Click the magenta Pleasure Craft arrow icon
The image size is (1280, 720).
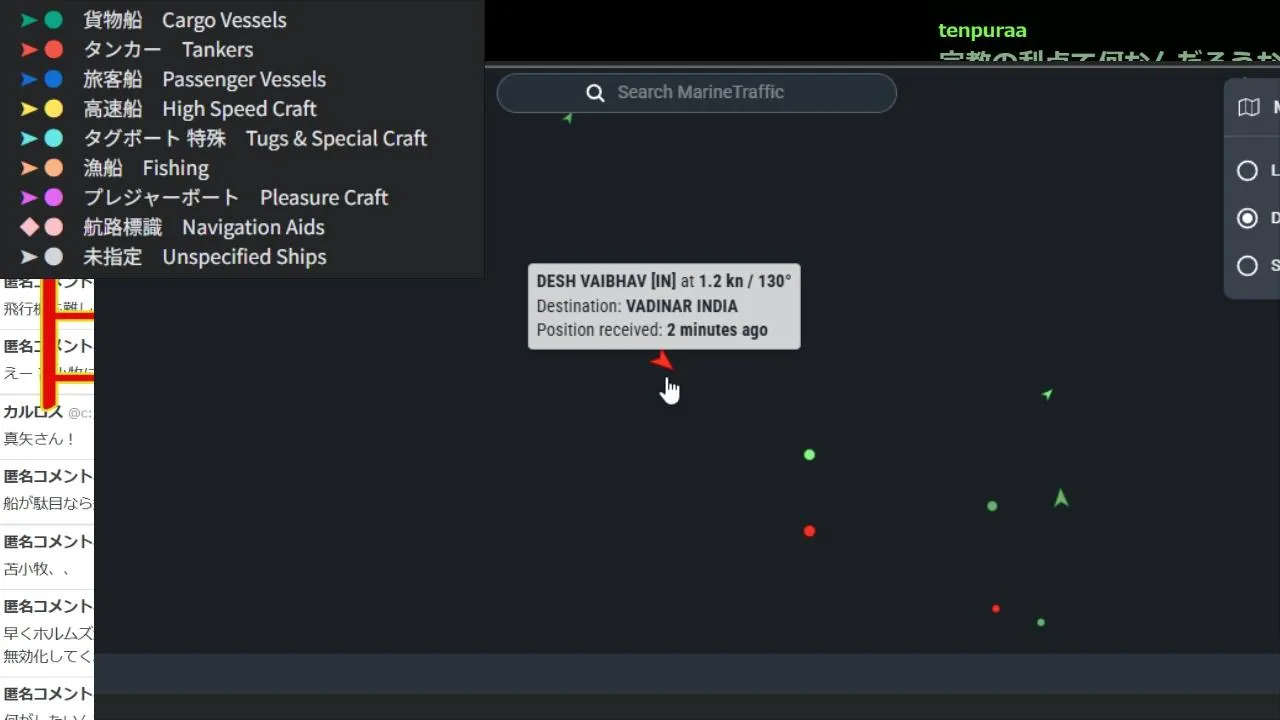pyautogui.click(x=29, y=198)
